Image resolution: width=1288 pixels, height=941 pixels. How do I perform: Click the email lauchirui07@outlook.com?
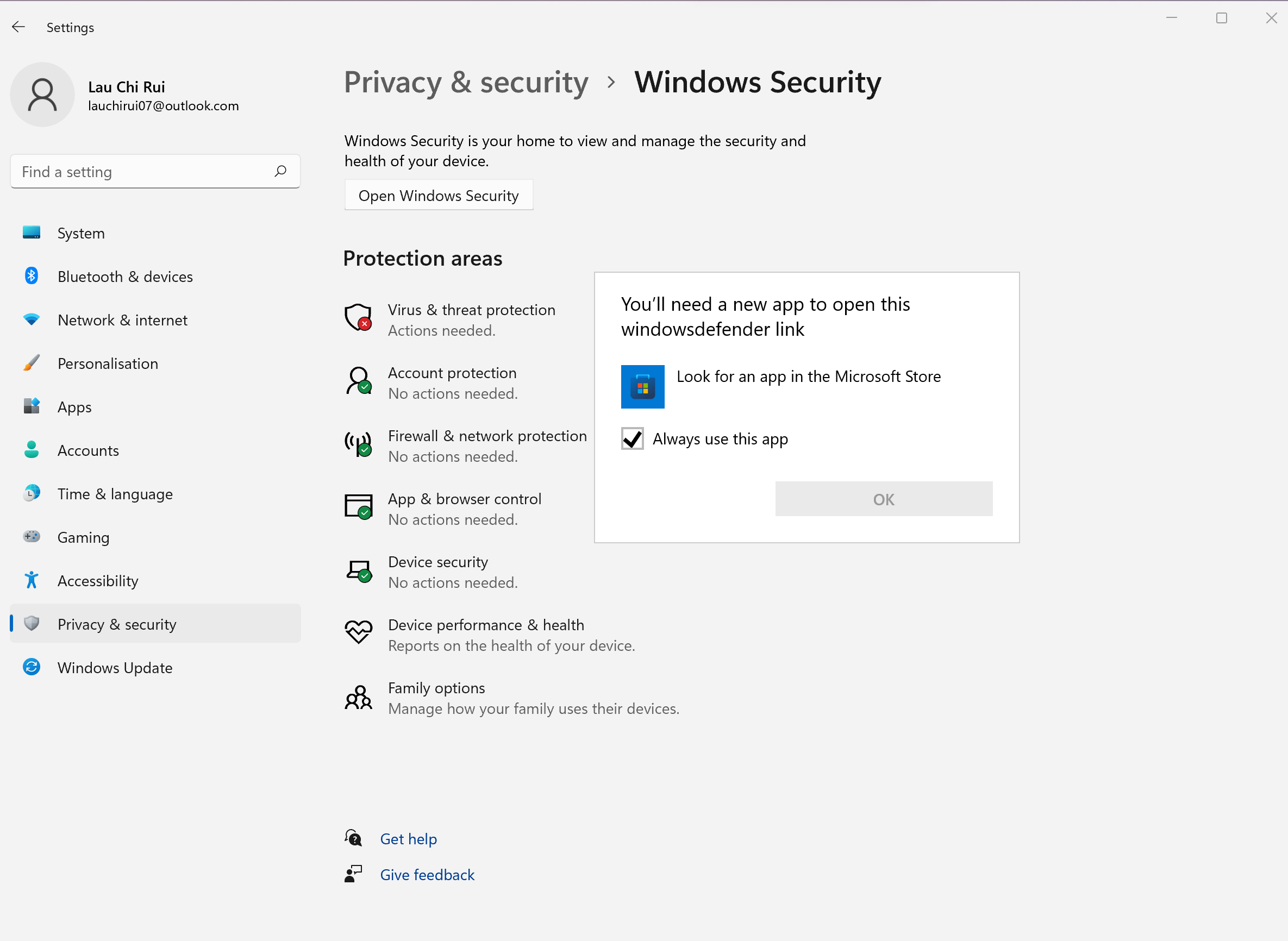pyautogui.click(x=164, y=106)
